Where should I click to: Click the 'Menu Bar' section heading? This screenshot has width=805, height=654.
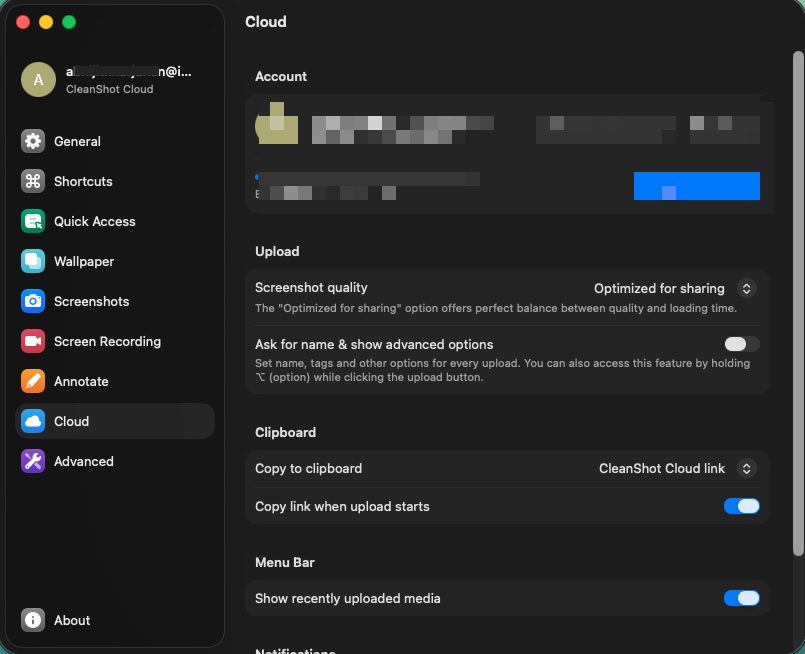(285, 563)
